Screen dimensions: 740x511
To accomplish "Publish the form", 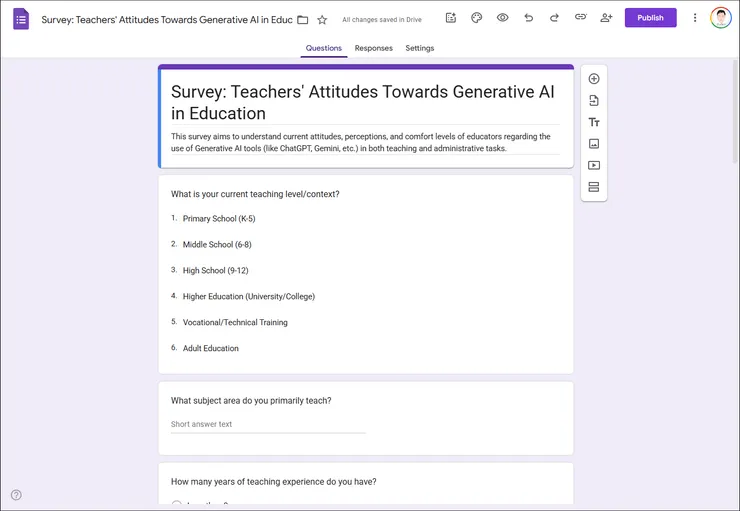I will (650, 18).
